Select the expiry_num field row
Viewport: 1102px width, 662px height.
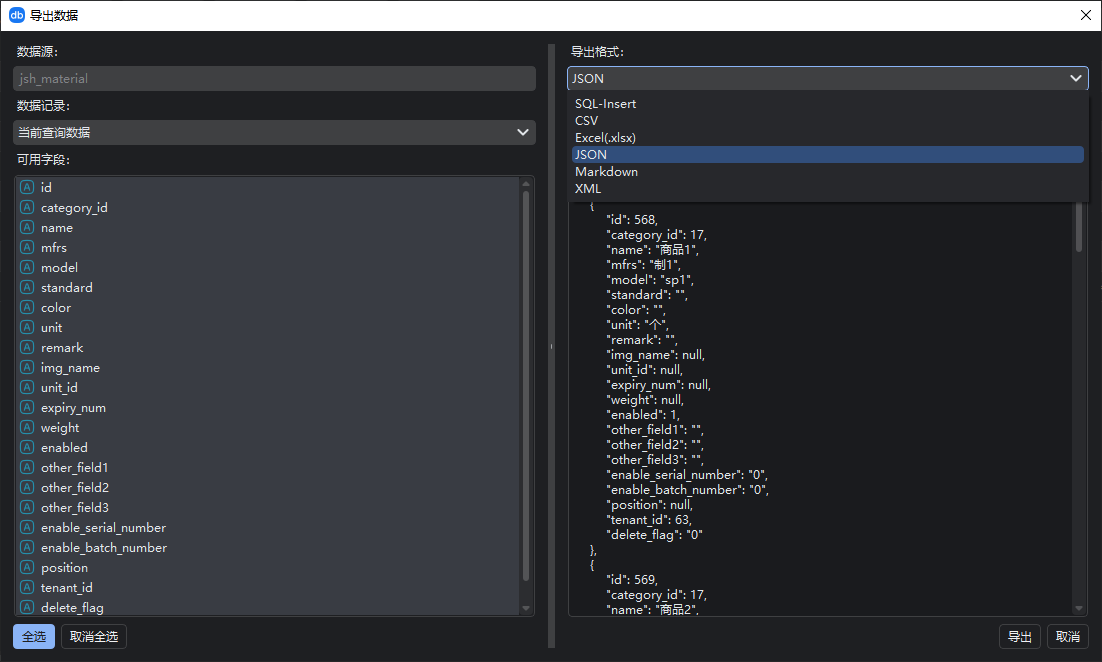pyautogui.click(x=267, y=408)
